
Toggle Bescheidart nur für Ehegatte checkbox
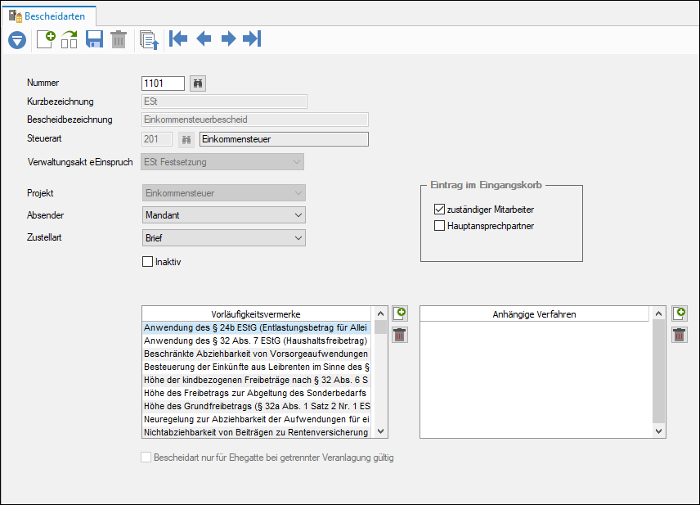[x=146, y=457]
